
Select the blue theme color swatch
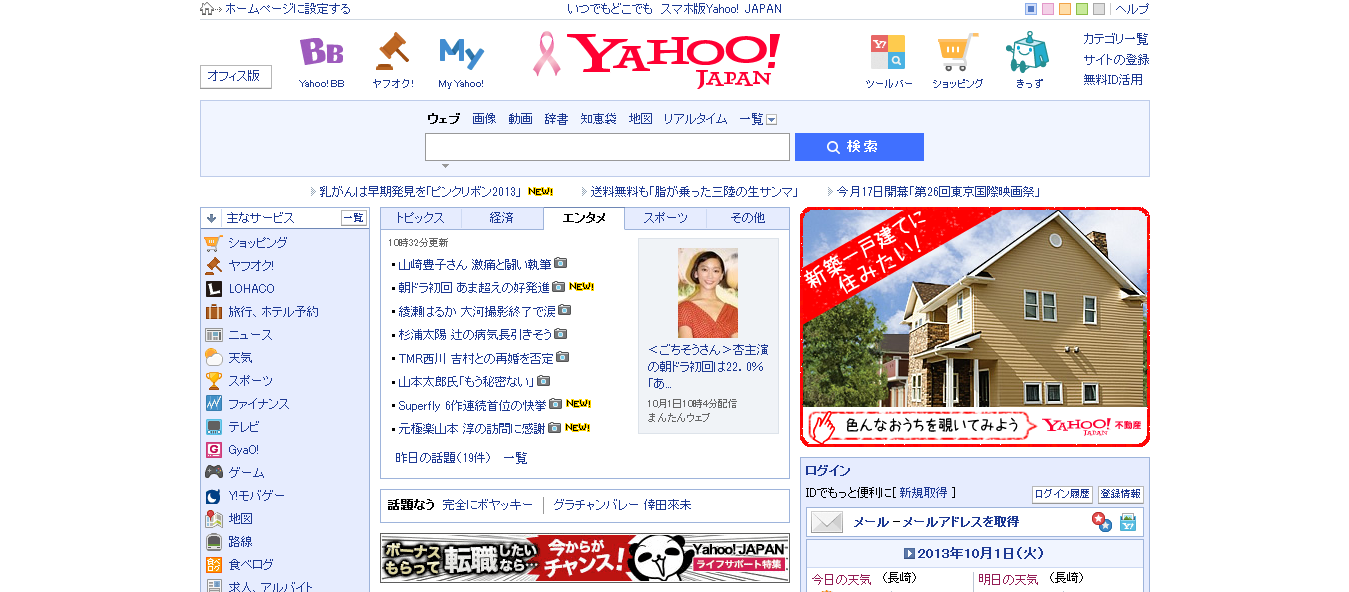1031,9
